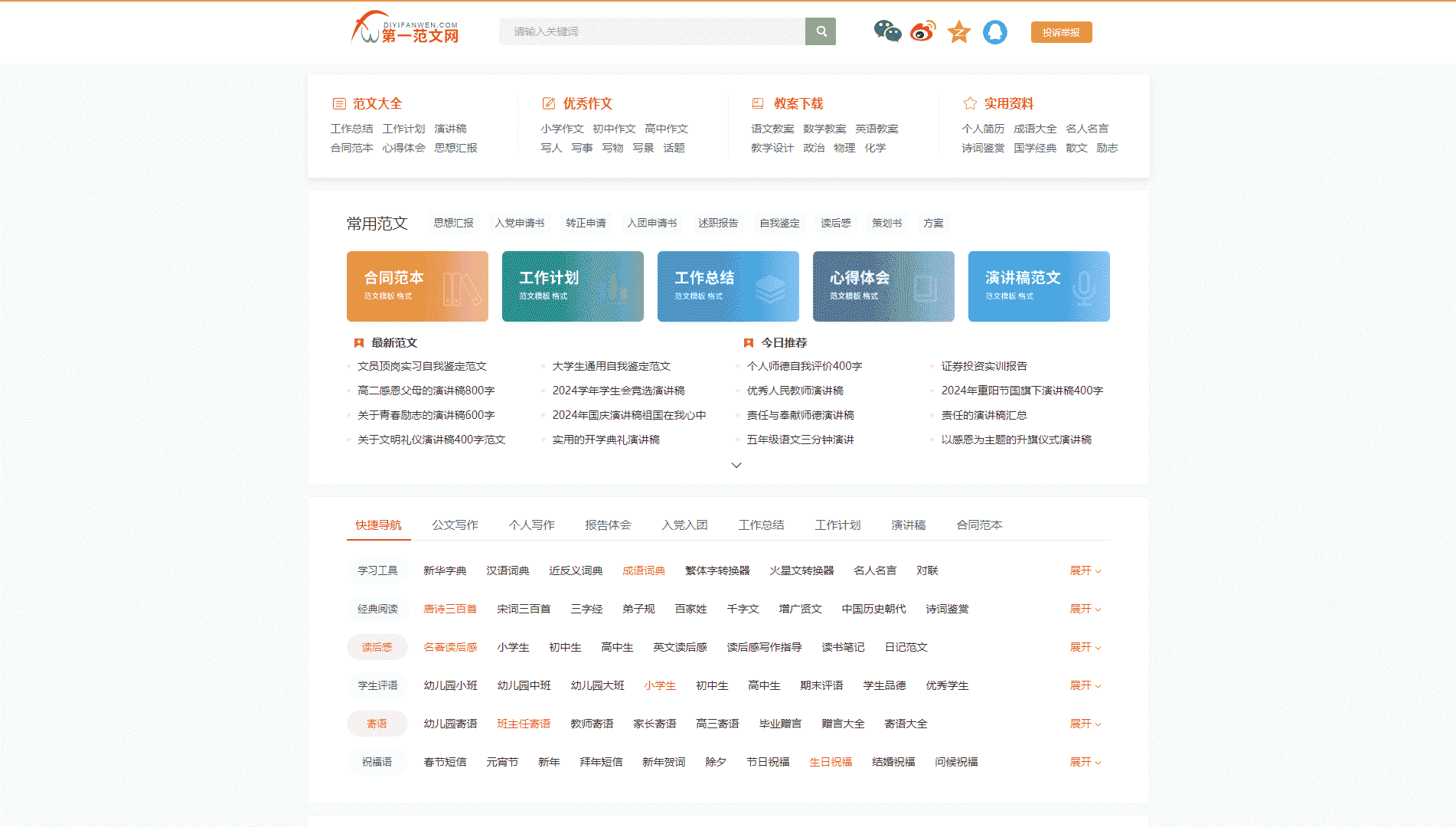Screen dimensions: 1456x827
Task: Expand the 祝福语 row with 展开
Action: pyautogui.click(x=1085, y=762)
